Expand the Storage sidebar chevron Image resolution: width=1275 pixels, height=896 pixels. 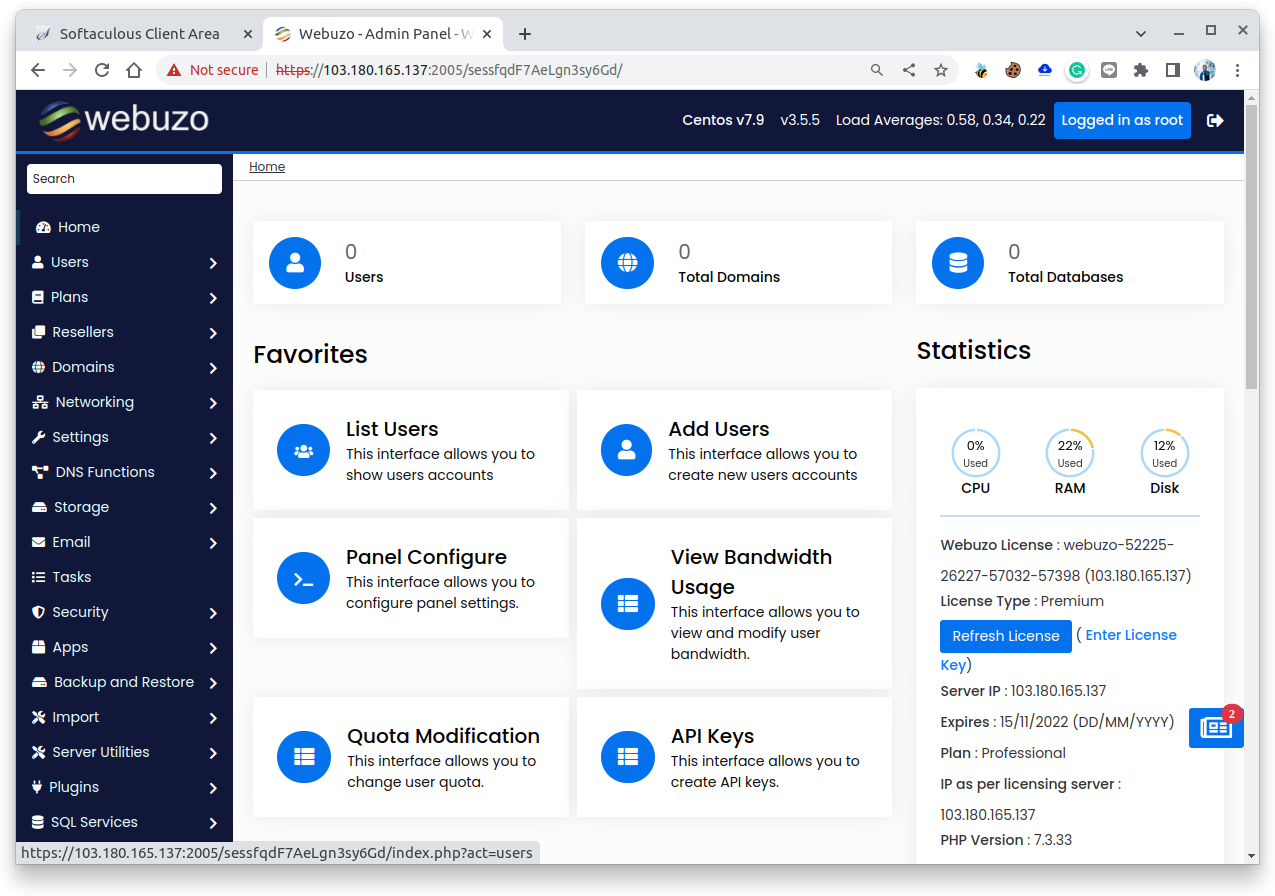pos(213,508)
